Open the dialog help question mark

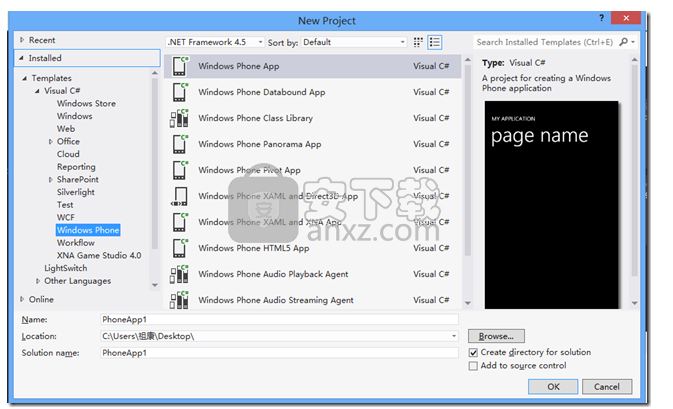[x=601, y=18]
